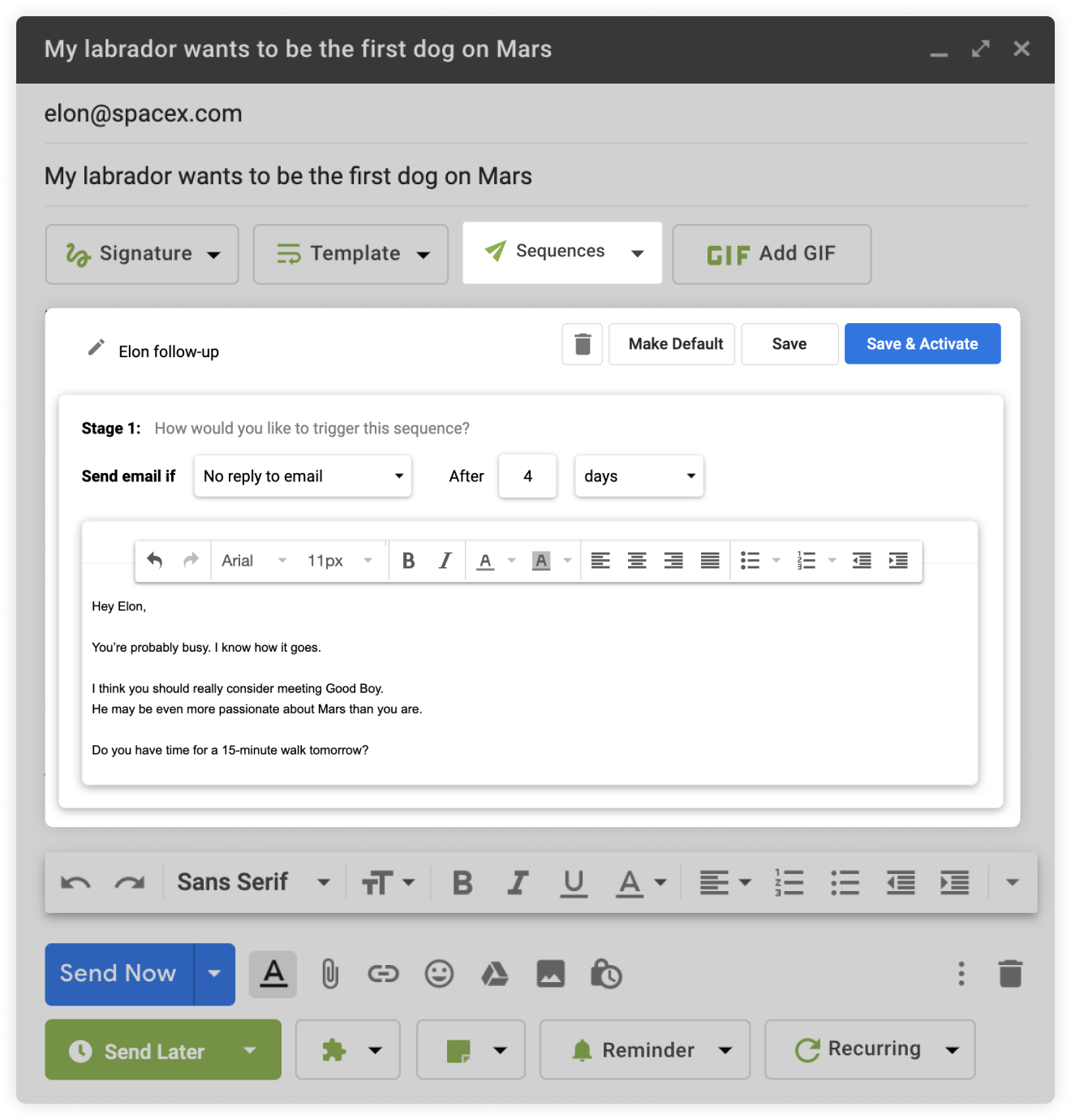1071x1120 pixels.
Task: Insert a link using the chain icon
Action: [x=383, y=973]
